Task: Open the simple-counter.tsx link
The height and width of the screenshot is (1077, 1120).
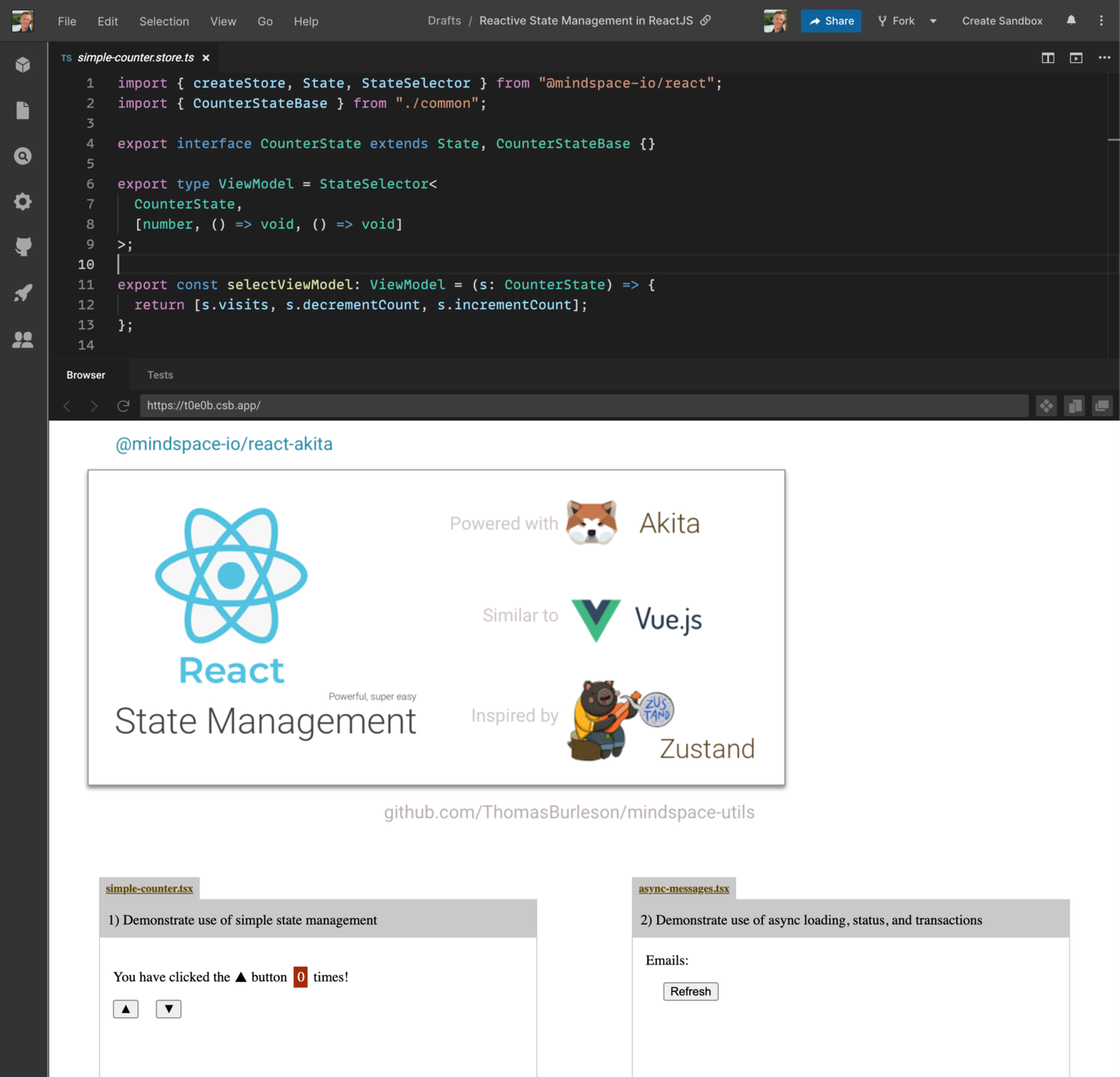Action: point(149,888)
